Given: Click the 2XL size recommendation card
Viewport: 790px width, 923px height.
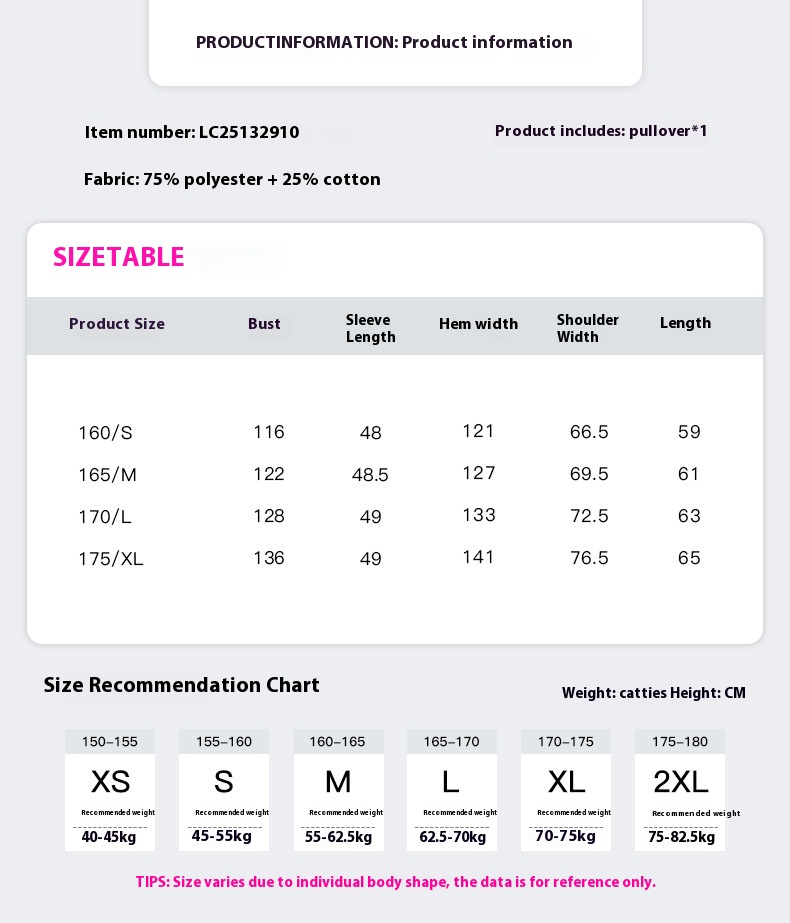Looking at the screenshot, I should [680, 790].
